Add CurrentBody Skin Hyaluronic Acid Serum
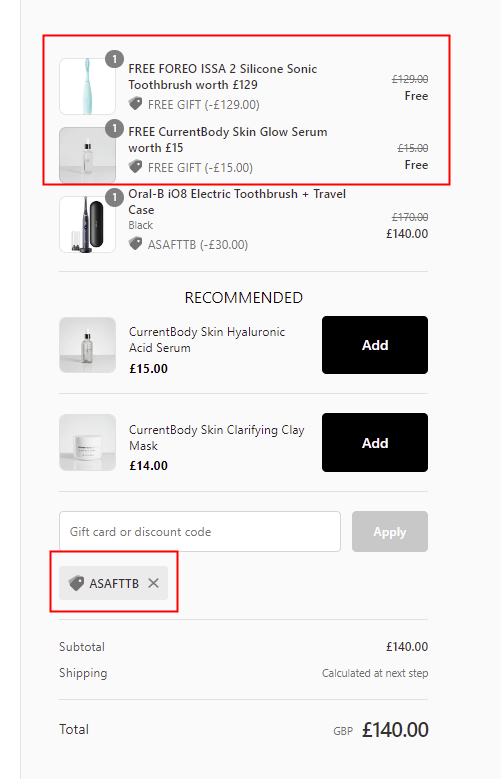The width and height of the screenshot is (501, 779). pos(375,345)
